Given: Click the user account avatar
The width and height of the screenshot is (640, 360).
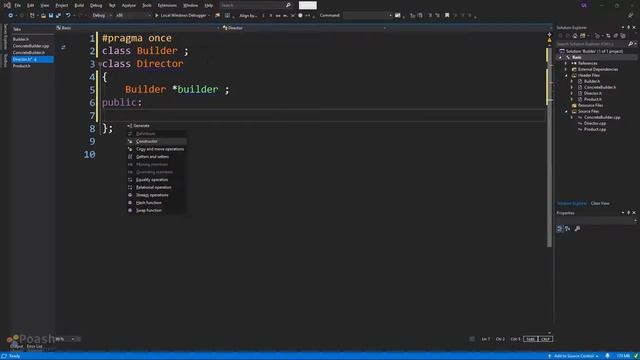Looking at the screenshot, I should [x=584, y=5].
